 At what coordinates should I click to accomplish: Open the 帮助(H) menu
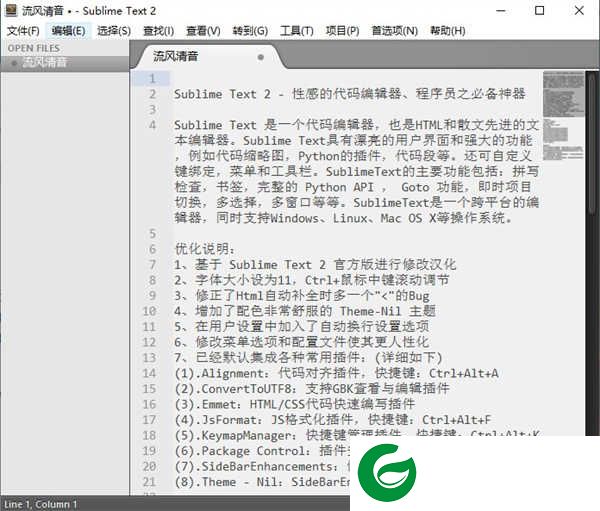point(448,31)
